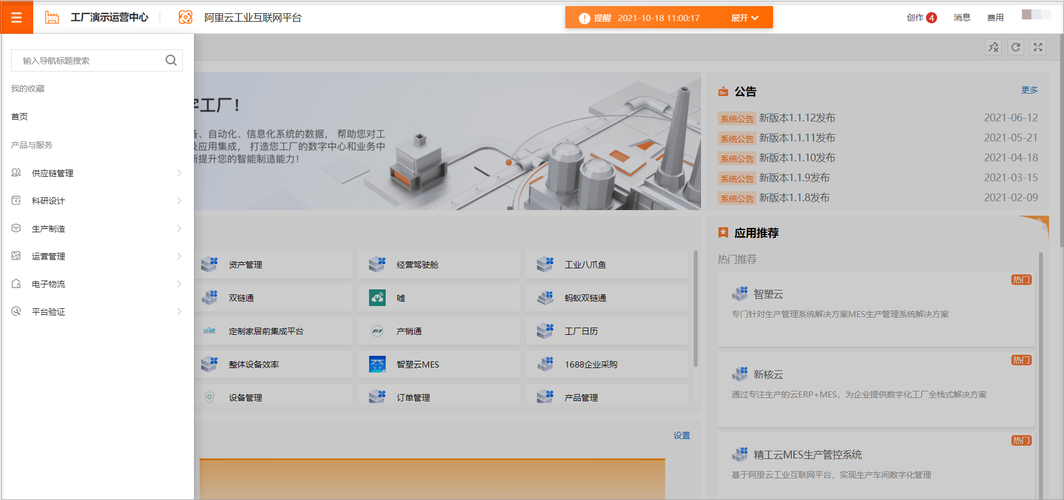Click the 工厂演示运营中心 title
Viewport: 1064px width, 500px height.
point(109,18)
